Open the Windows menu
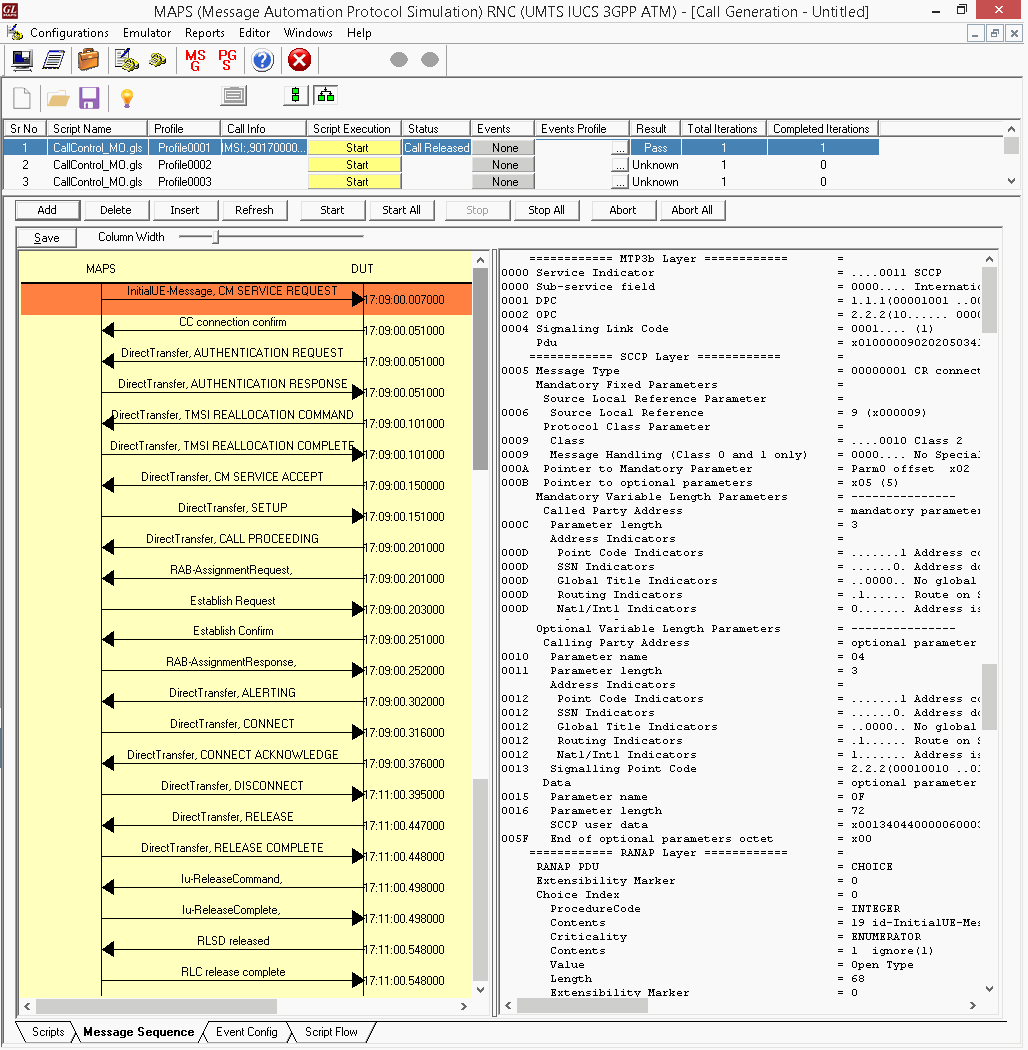1028x1050 pixels. pyautogui.click(x=308, y=33)
